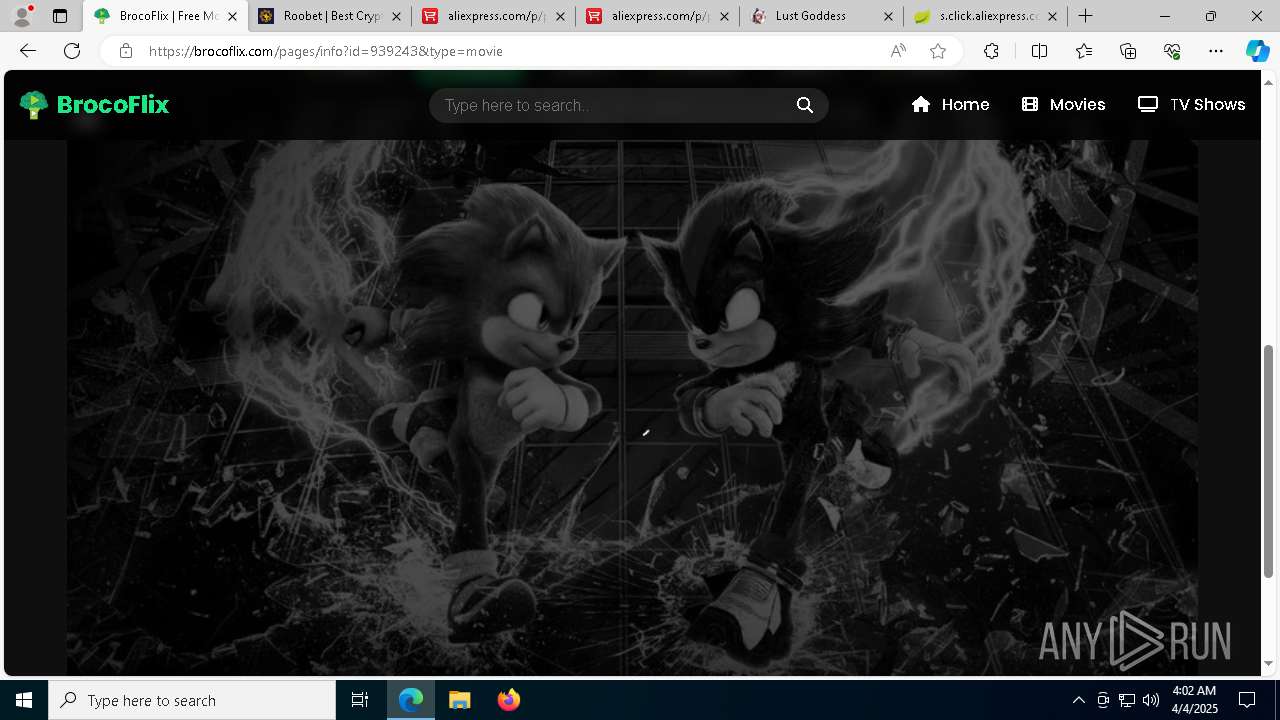Viewport: 1280px width, 720px height.
Task: Add this page to favorites
Action: 938,51
